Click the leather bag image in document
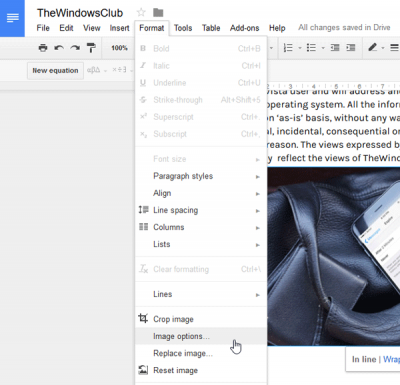The width and height of the screenshot is (400, 385). [334, 257]
